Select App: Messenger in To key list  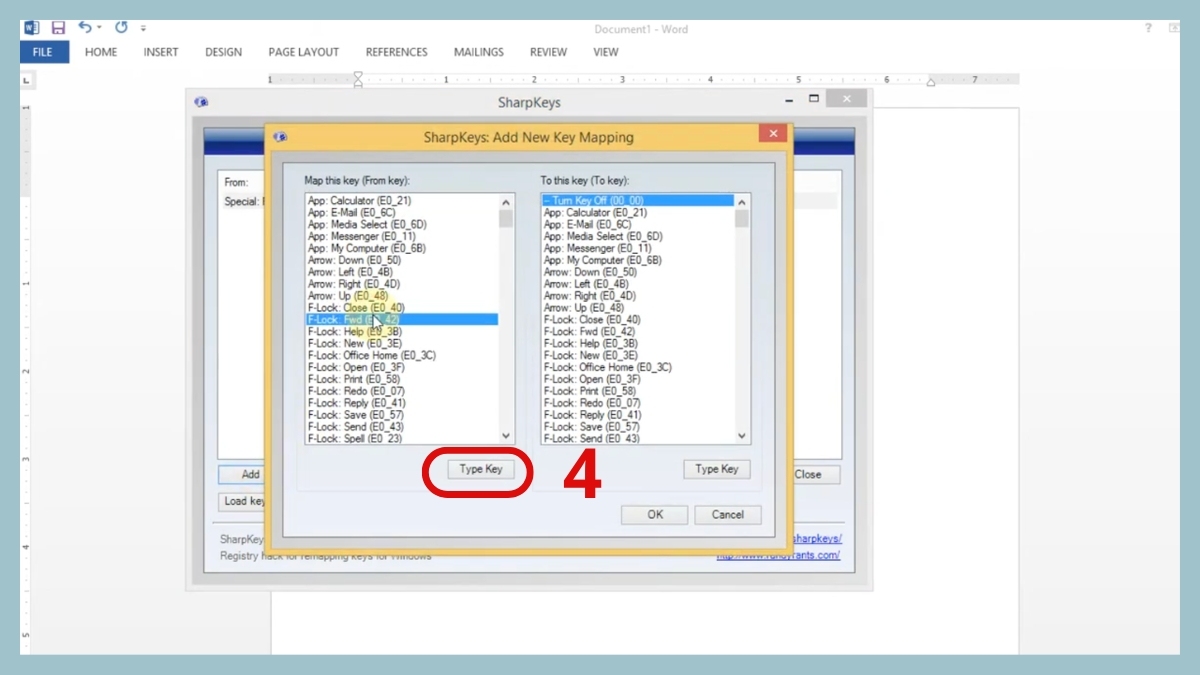[x=638, y=248]
